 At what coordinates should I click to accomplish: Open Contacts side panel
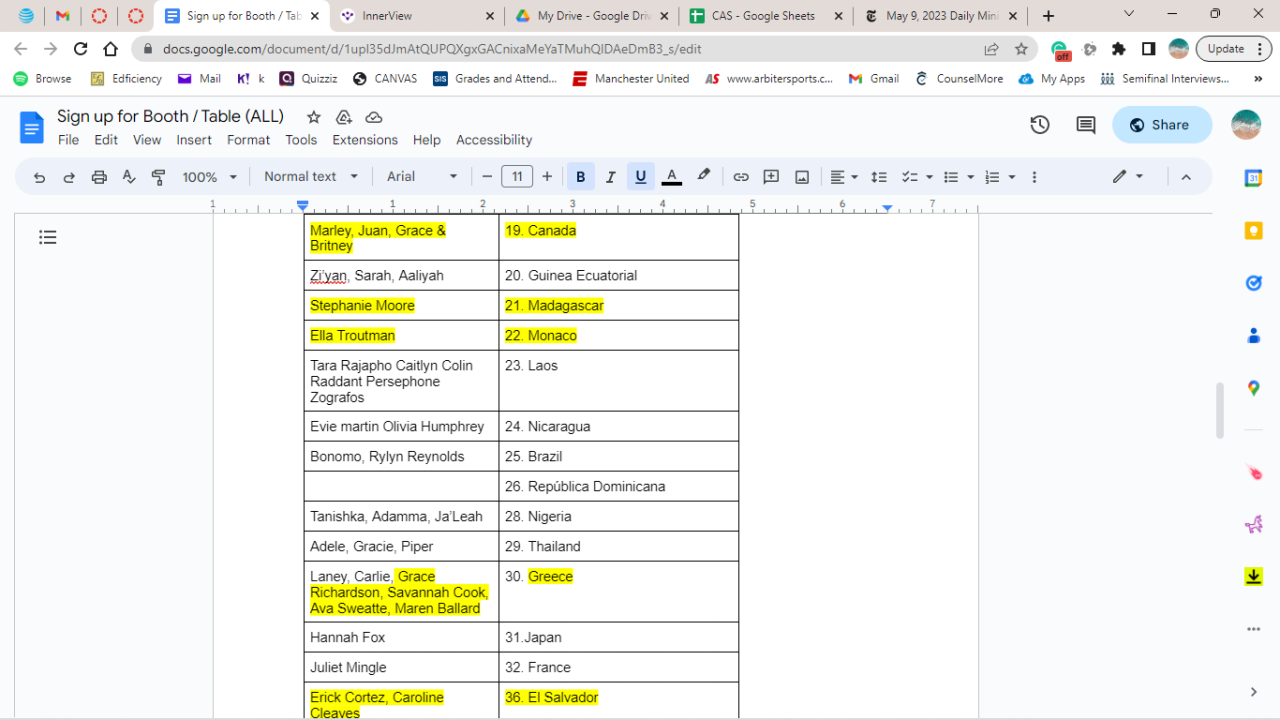[x=1254, y=336]
